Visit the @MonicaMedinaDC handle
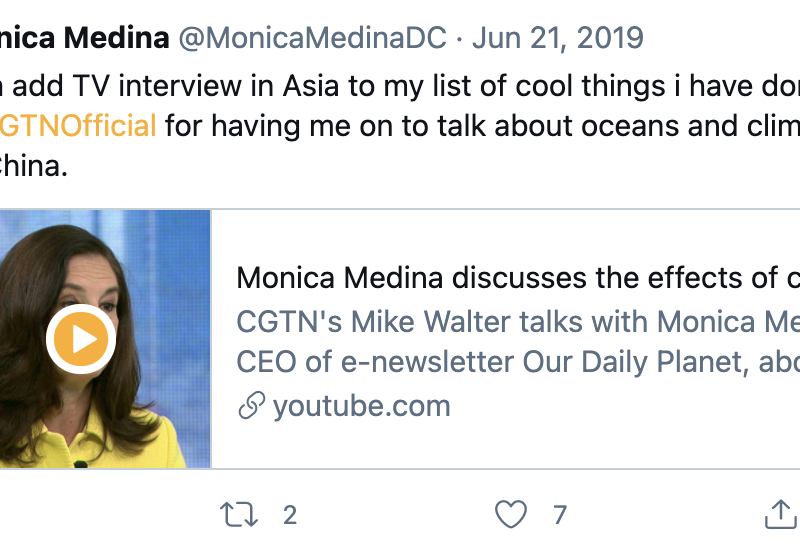Viewport: 800px width, 548px height. point(312,38)
